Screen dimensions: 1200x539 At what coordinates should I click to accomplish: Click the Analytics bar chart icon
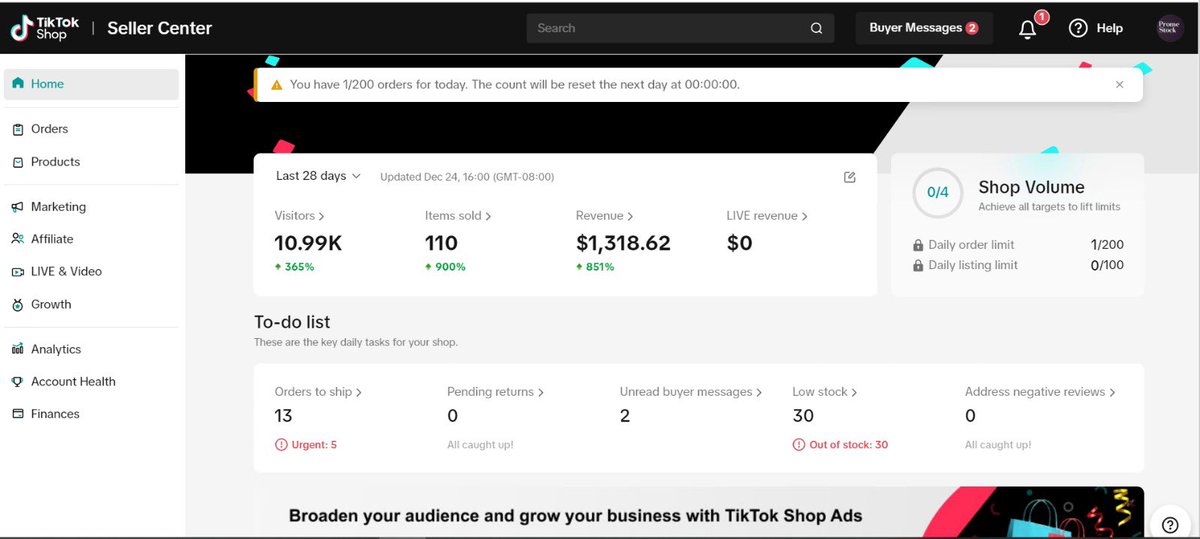tap(18, 349)
